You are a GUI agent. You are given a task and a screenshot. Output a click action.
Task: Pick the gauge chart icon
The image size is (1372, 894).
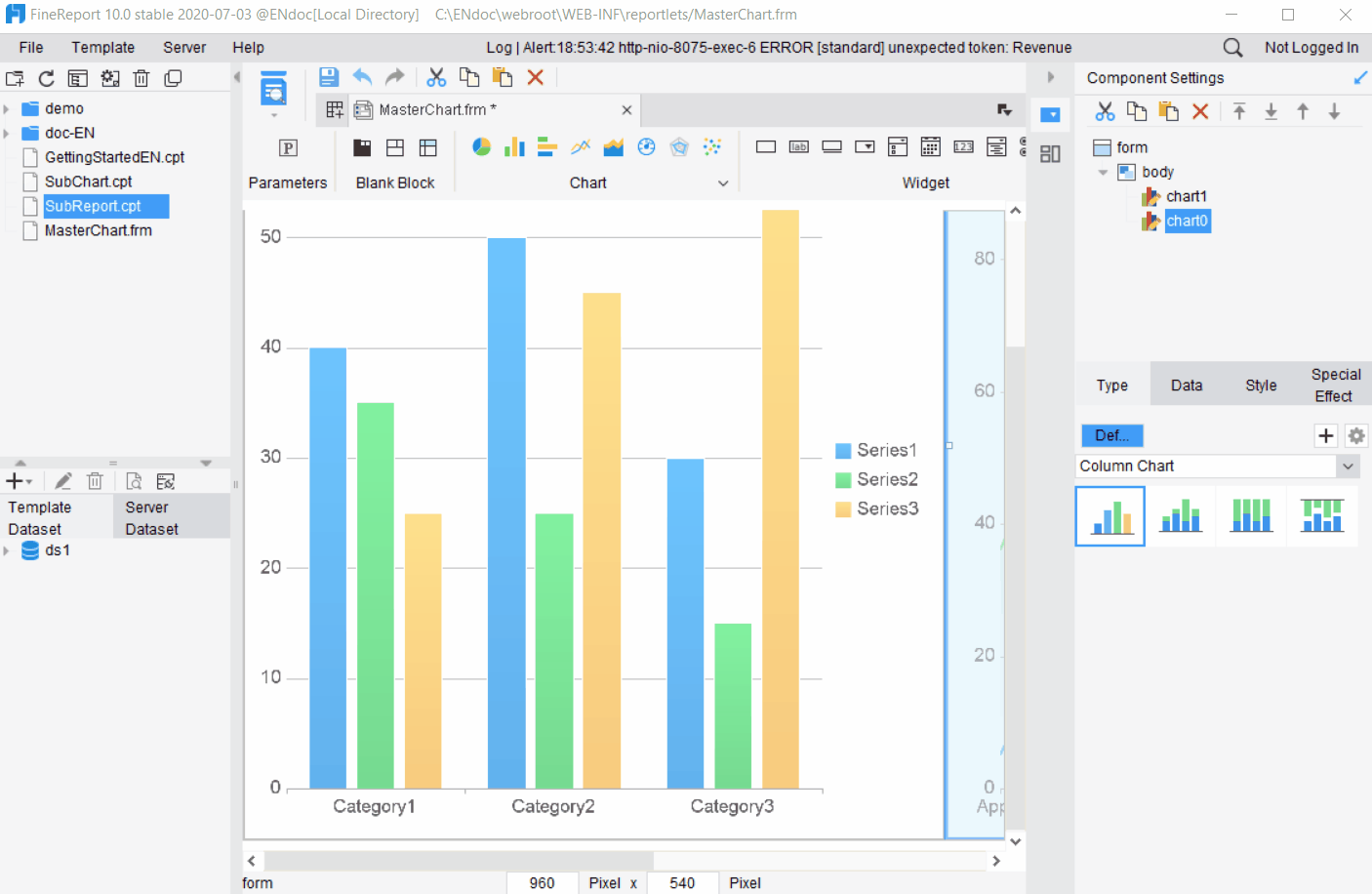coord(646,147)
